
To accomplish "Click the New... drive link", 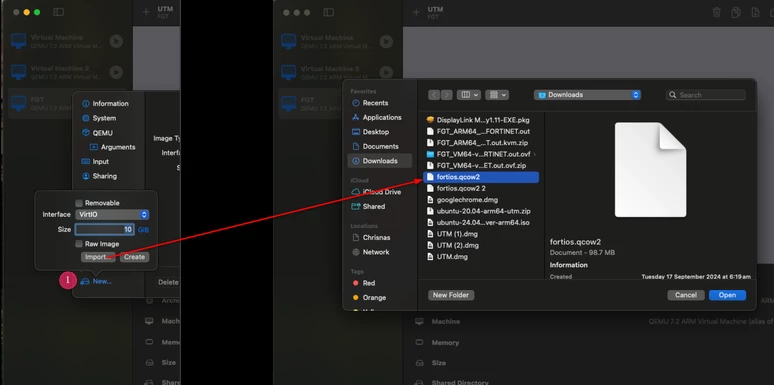I will [97, 281].
